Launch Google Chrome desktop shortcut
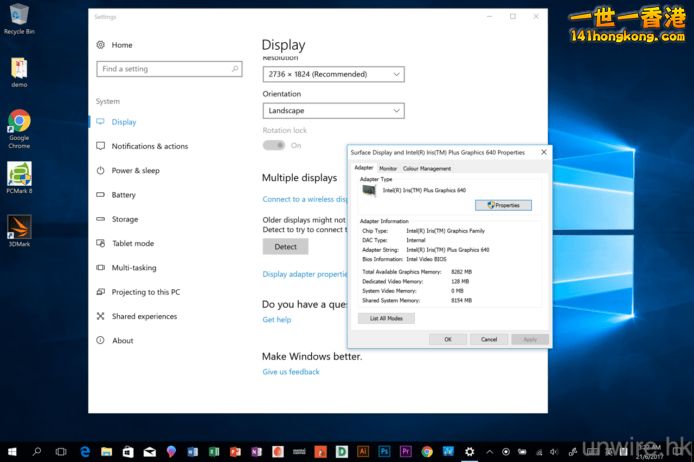Viewport: 694px width, 462px height. 19,129
